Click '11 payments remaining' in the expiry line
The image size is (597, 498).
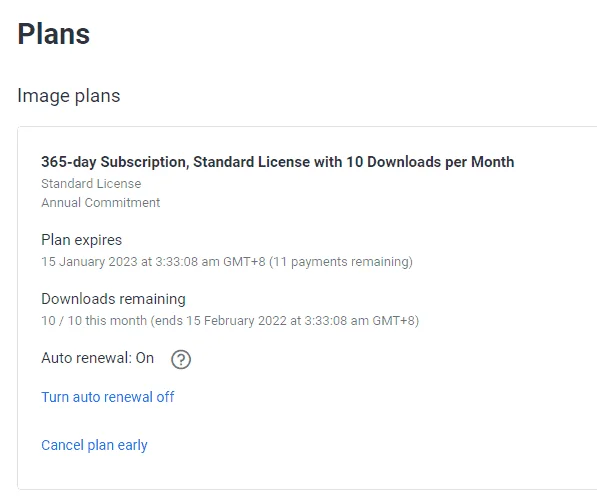click(343, 262)
